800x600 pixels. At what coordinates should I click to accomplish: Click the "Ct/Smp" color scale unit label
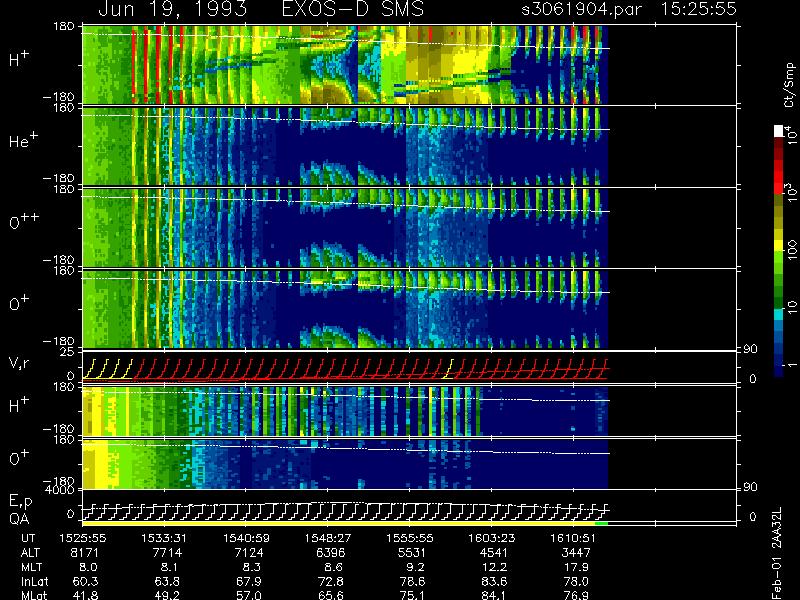tap(789, 85)
